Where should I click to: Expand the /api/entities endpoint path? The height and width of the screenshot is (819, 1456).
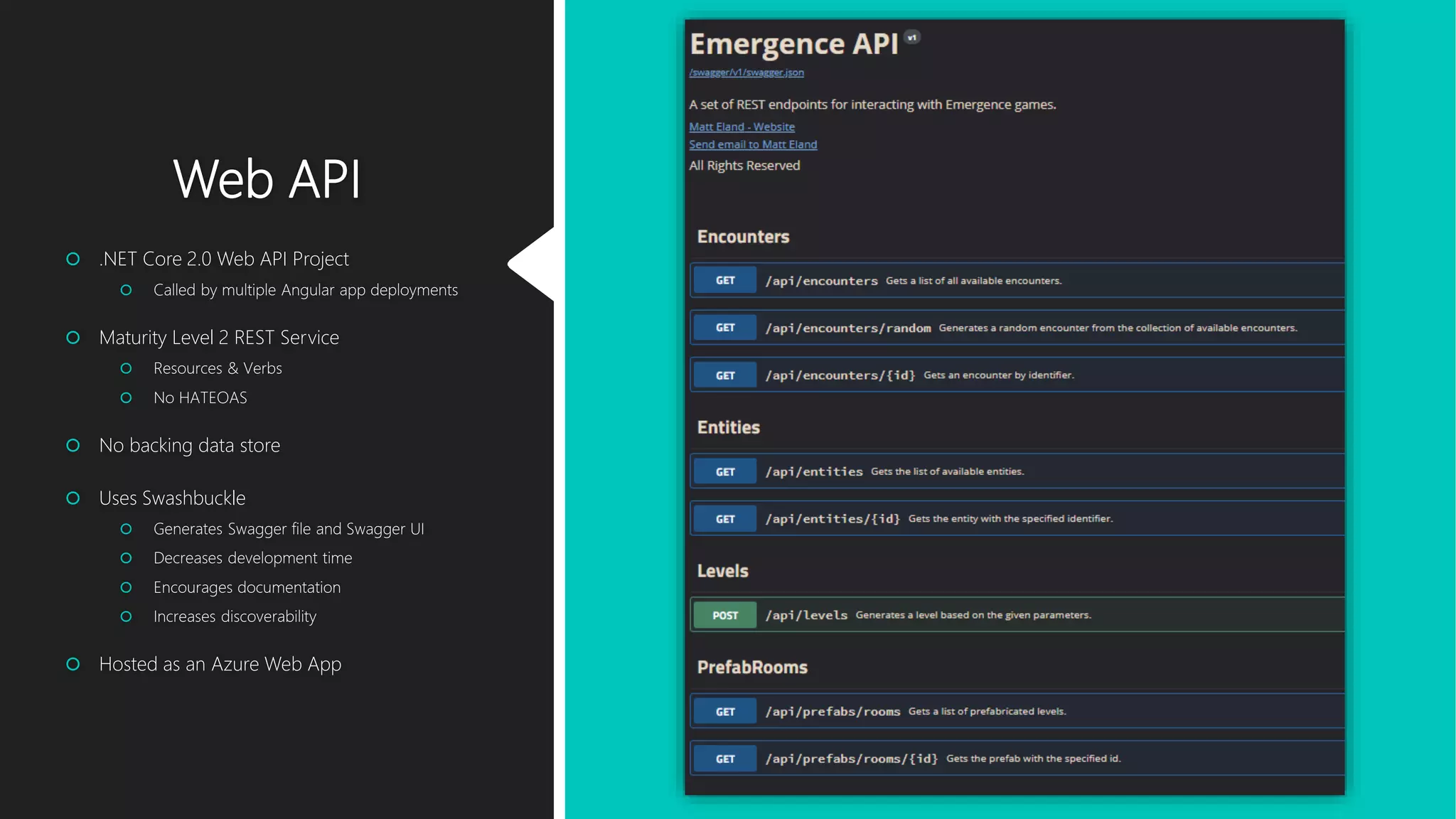[x=814, y=471]
